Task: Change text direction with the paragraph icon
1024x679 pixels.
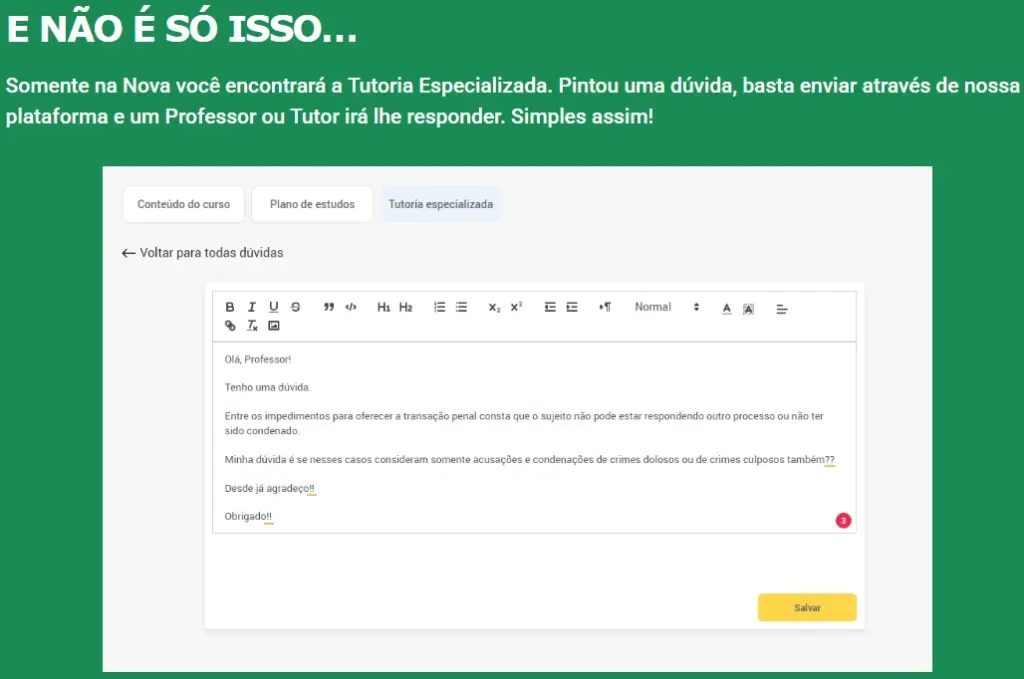Action: point(605,307)
